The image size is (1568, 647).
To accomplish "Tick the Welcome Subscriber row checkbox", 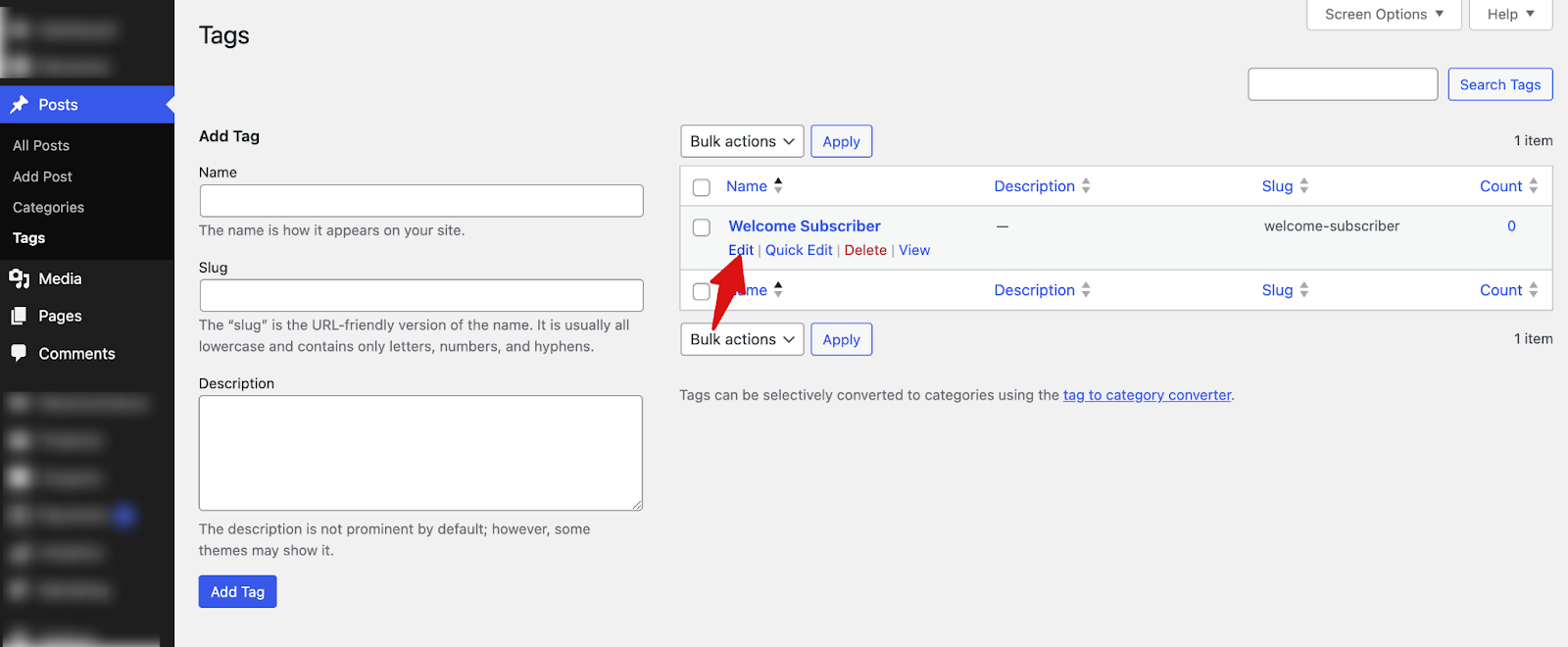I will point(702,227).
